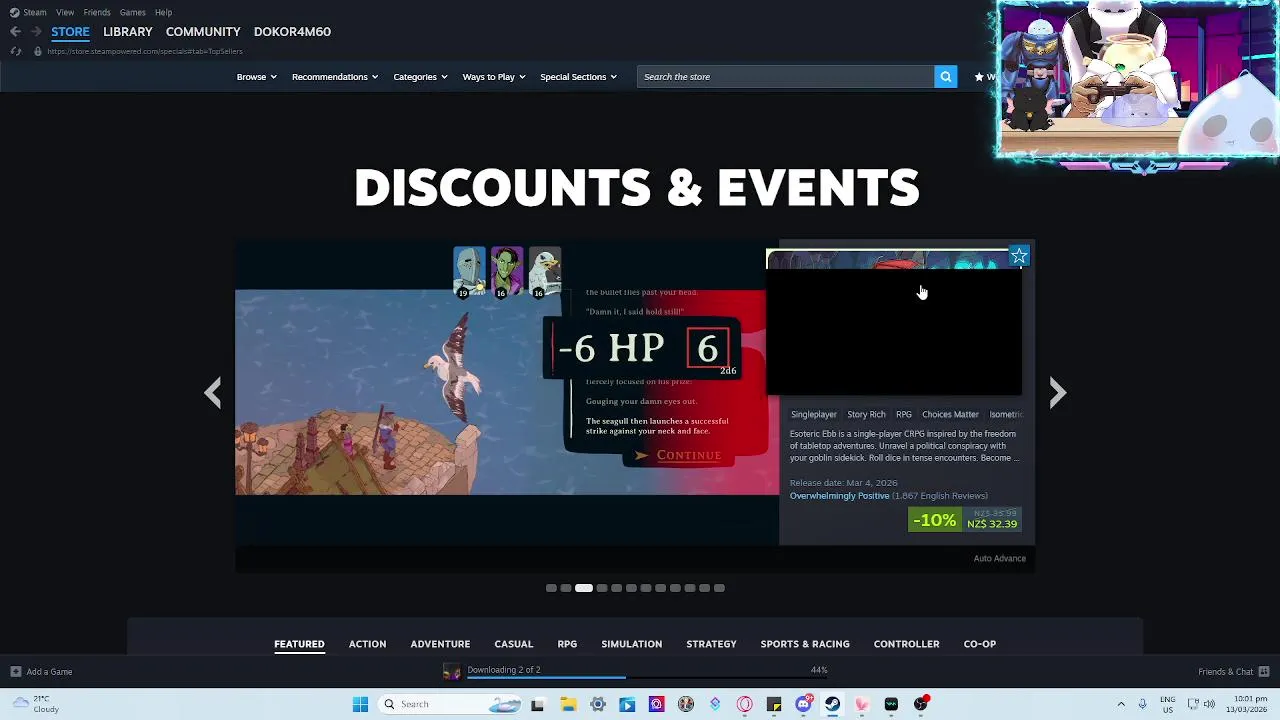
Task: Expand the Browse dropdown
Action: point(256,77)
